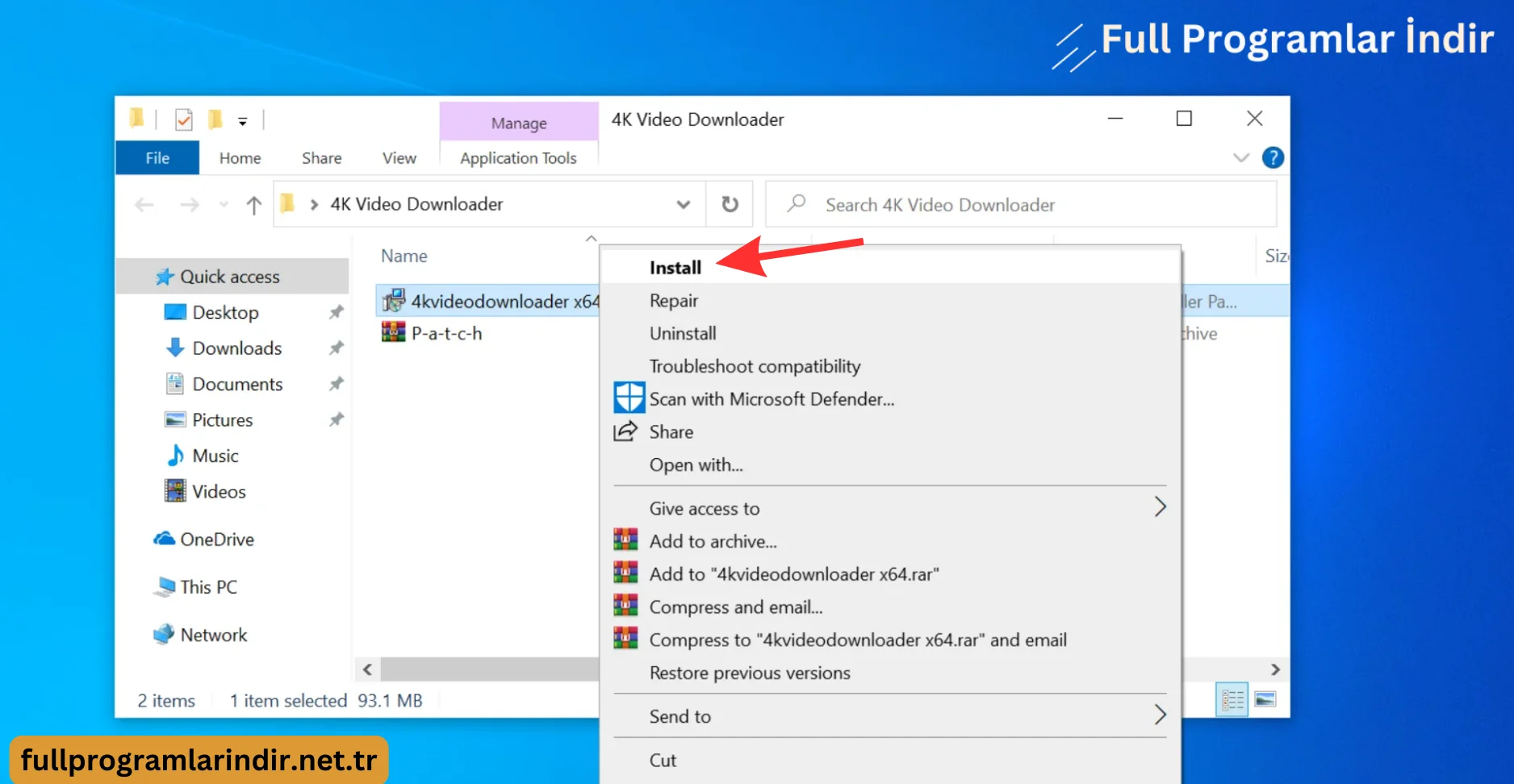Viewport: 1514px width, 784px height.
Task: Select the 4kvideodownloader x64 file
Action: (489, 301)
